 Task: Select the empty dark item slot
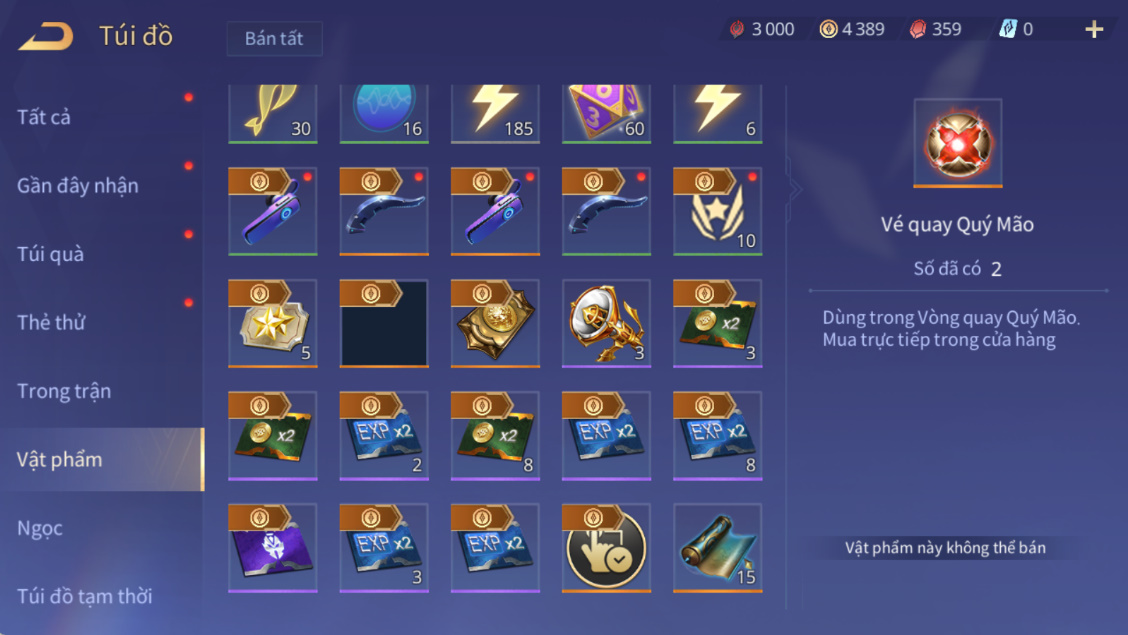coord(384,324)
